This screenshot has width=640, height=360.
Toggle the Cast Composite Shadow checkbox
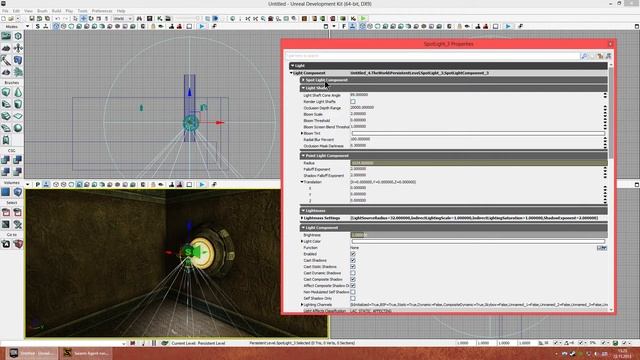[353, 279]
